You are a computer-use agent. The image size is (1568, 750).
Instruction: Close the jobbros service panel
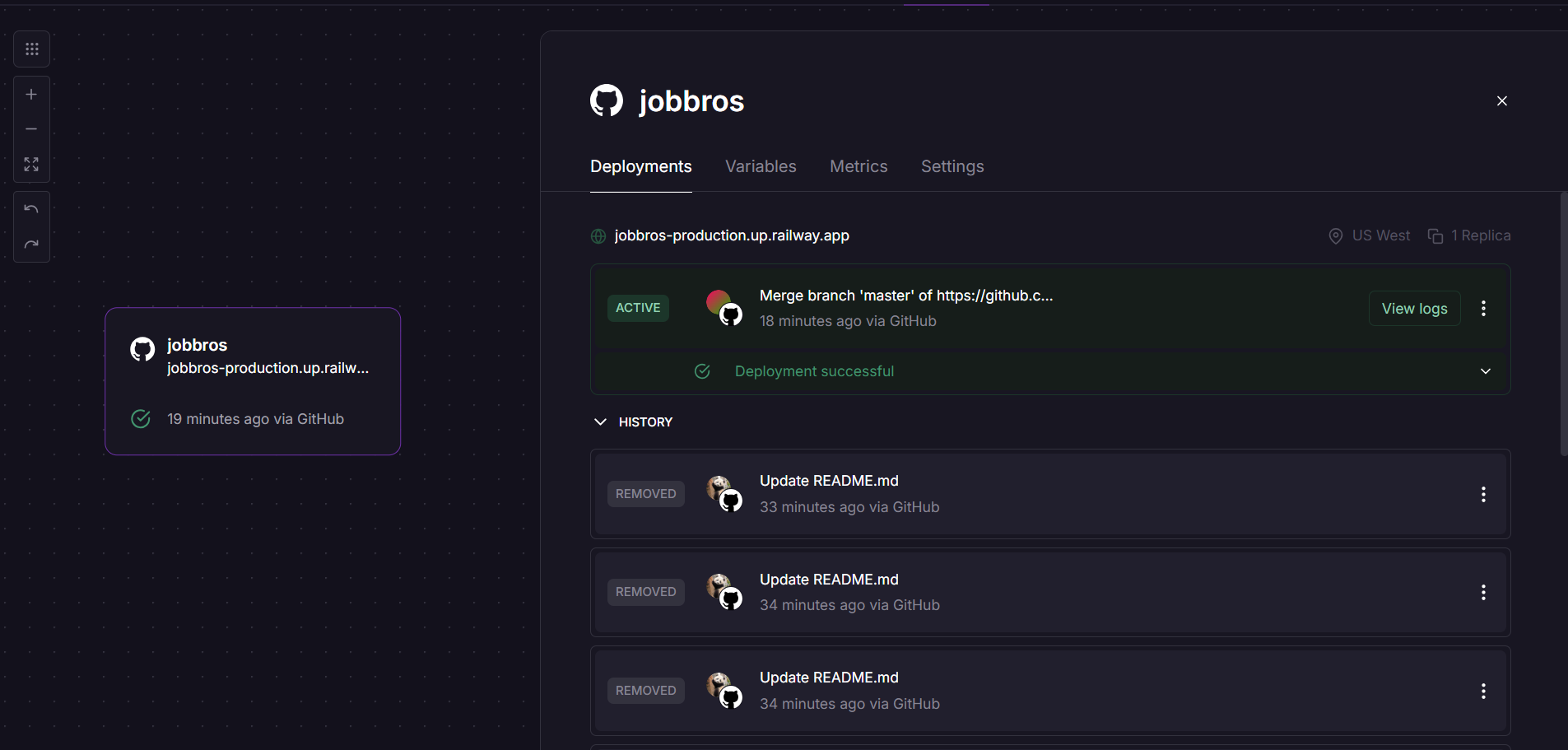(1502, 100)
